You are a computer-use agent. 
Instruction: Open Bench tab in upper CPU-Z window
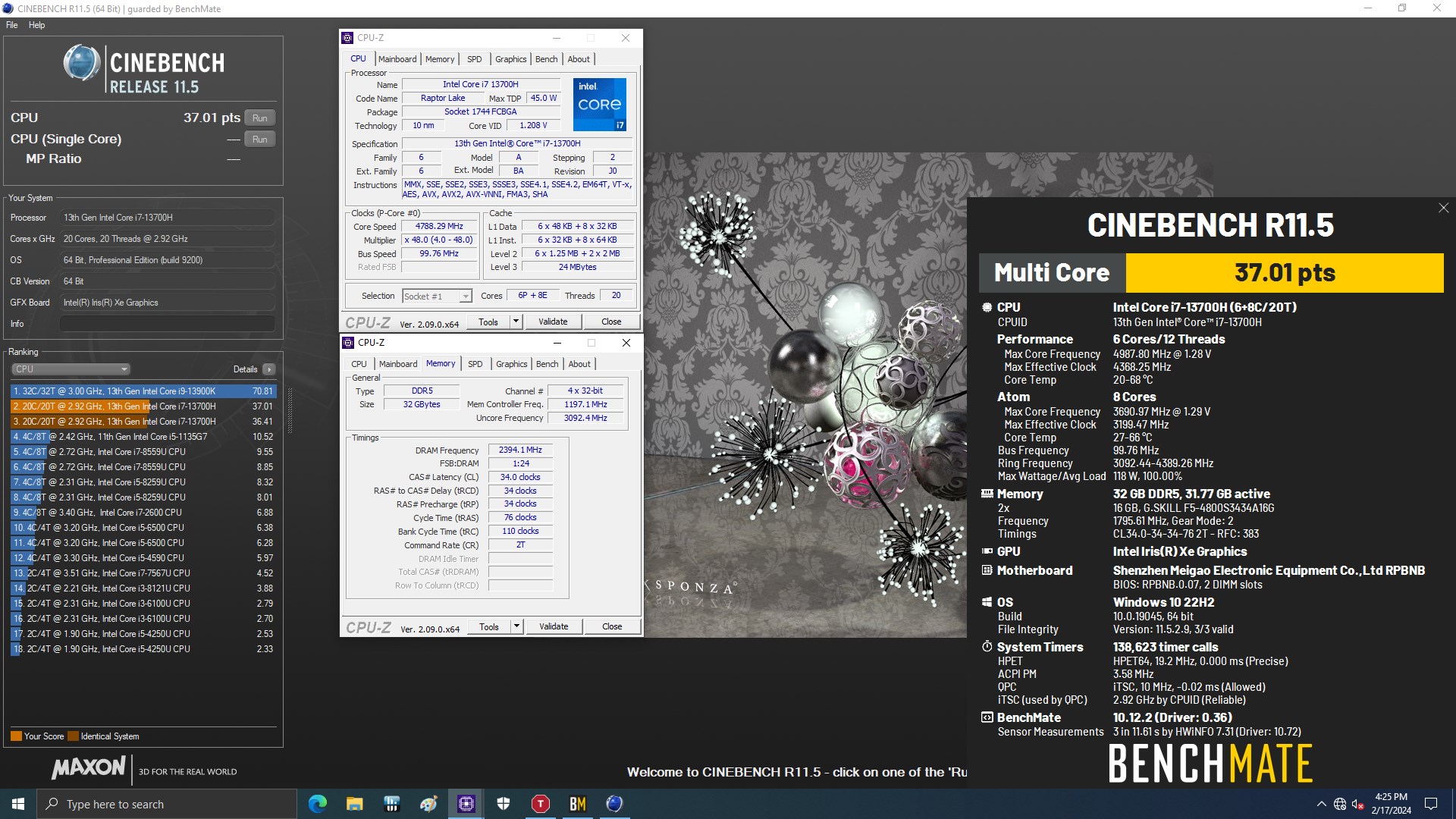pos(546,59)
